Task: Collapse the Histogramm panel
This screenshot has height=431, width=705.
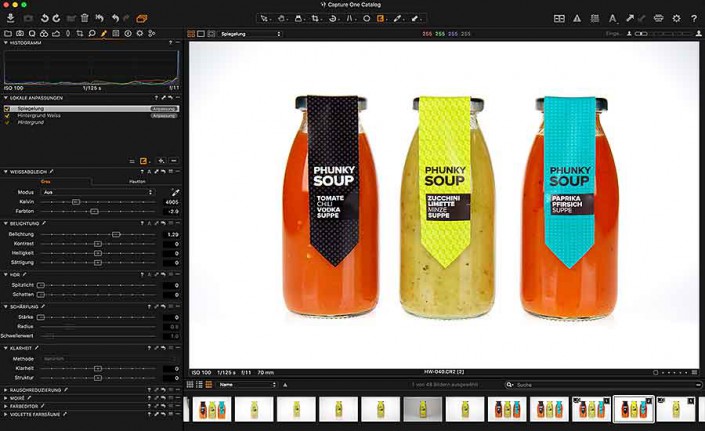Action: point(5,43)
